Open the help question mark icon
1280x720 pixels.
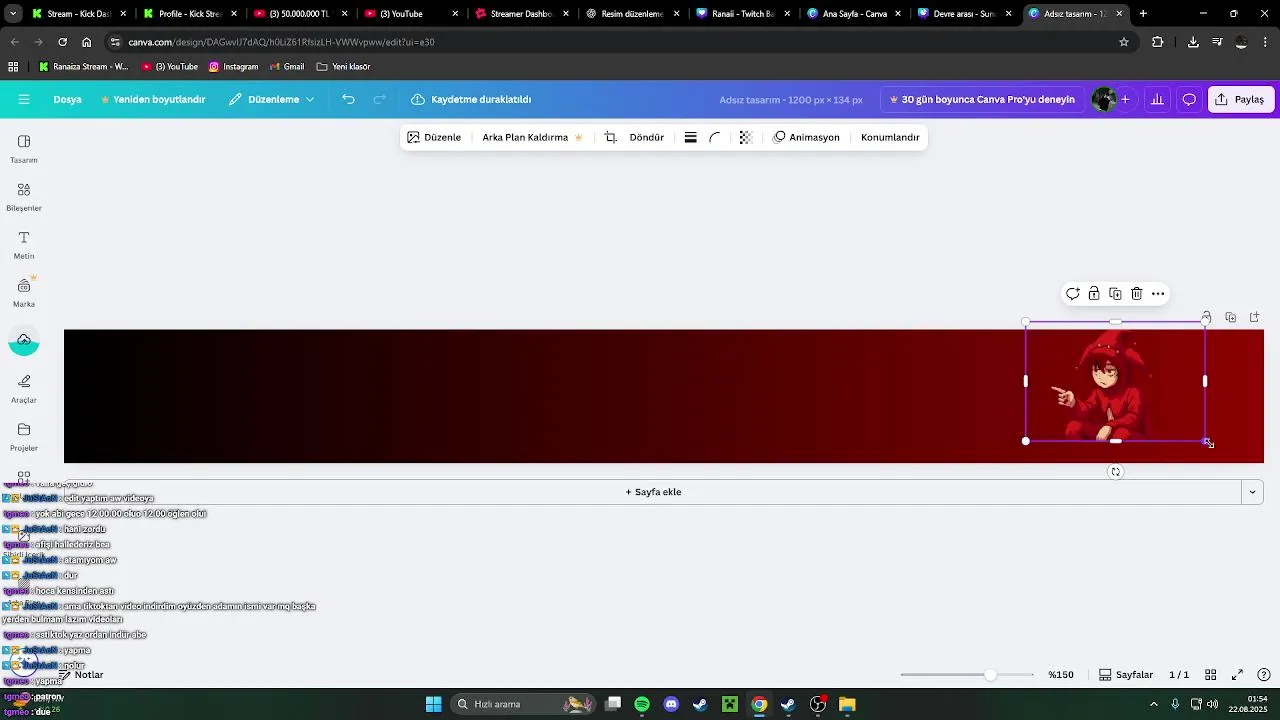tap(1264, 675)
